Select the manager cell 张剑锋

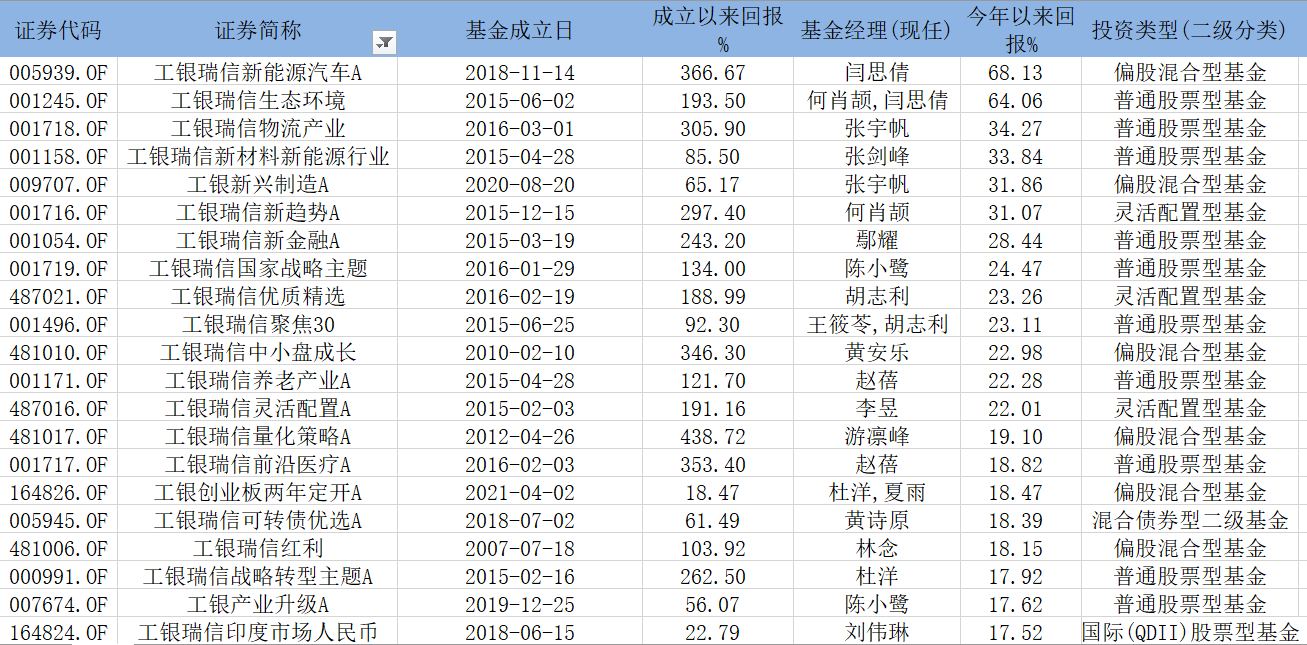(x=877, y=157)
